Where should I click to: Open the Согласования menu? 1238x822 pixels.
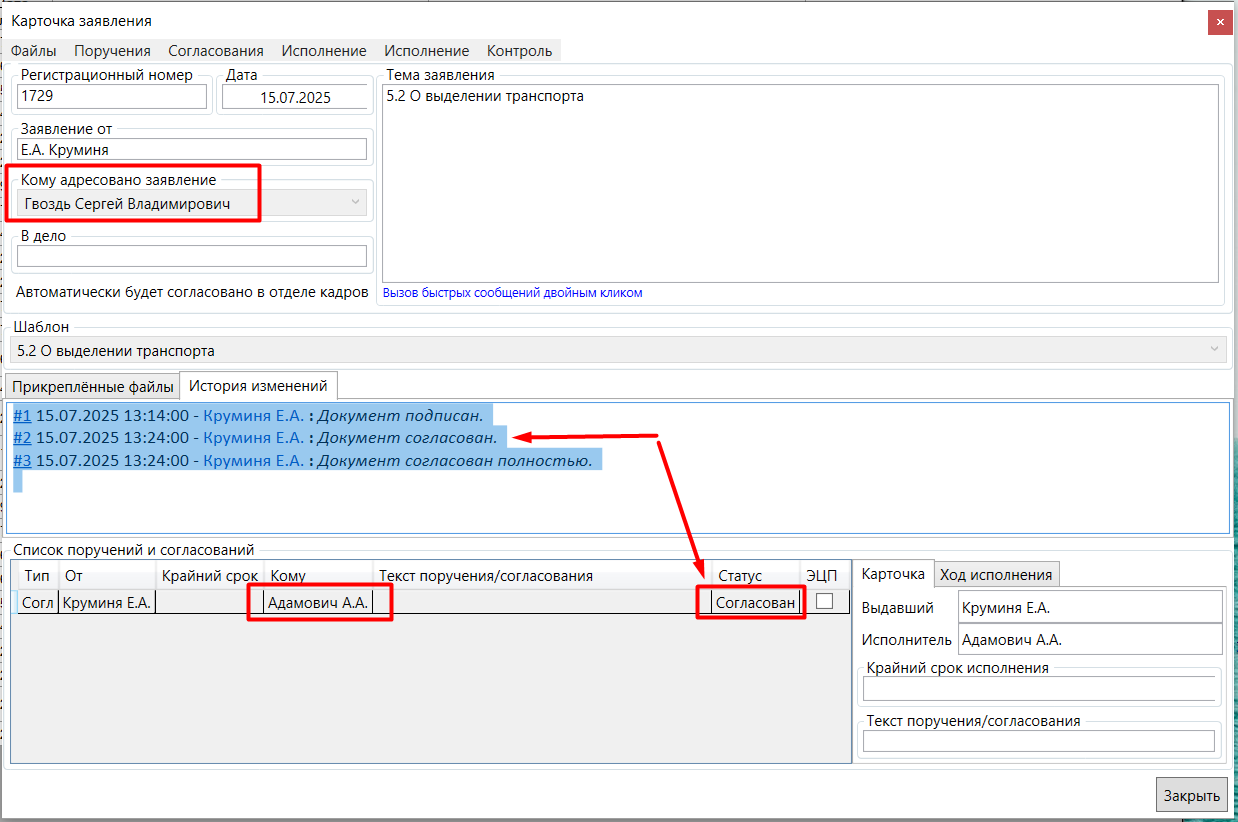click(x=215, y=51)
